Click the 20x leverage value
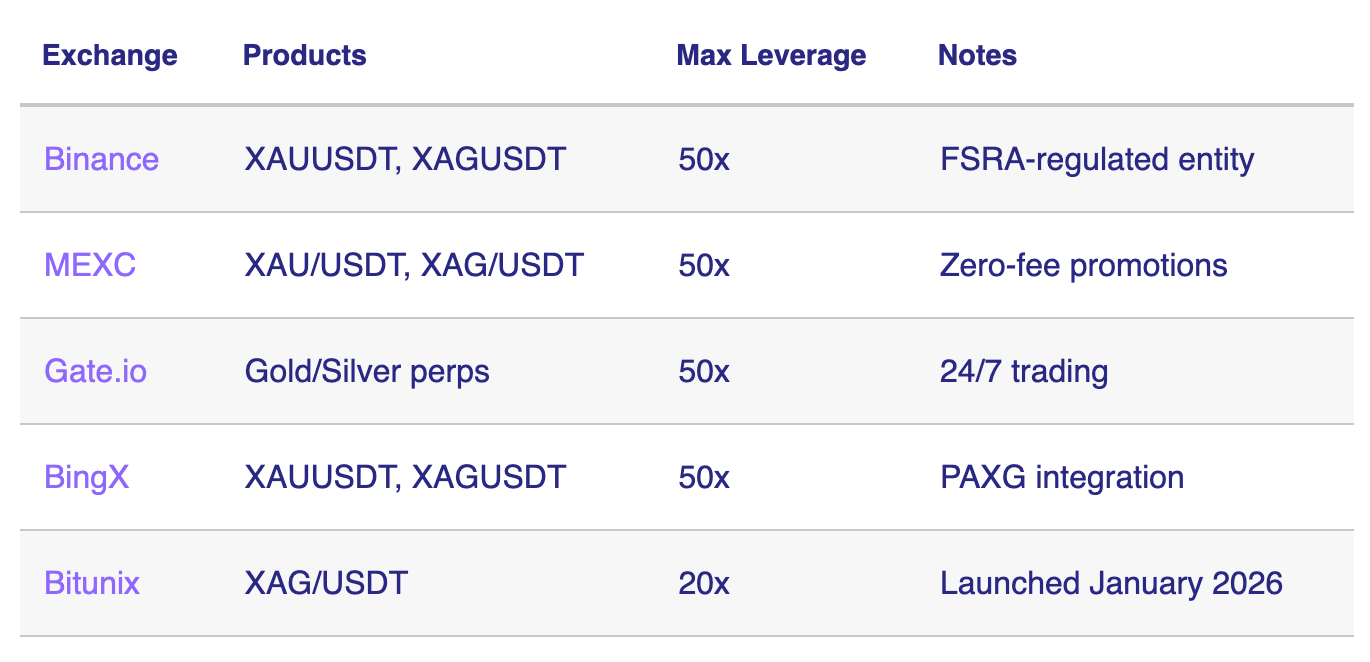The height and width of the screenshot is (662, 1370). point(703,583)
